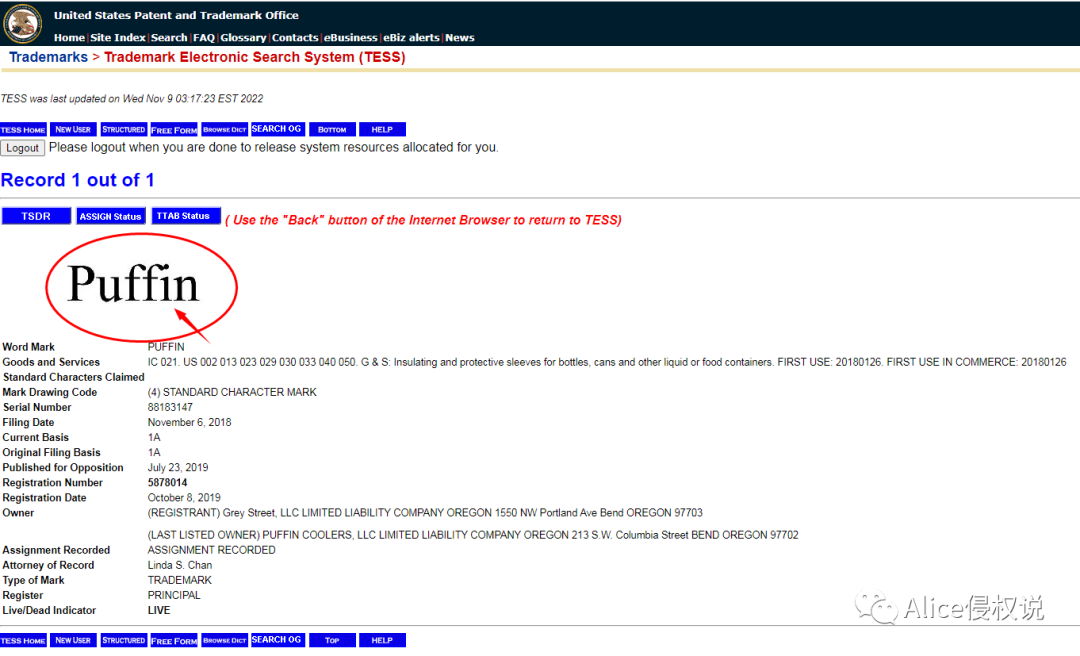The image size is (1080, 656).
Task: Click the top New User button
Action: (x=73, y=130)
